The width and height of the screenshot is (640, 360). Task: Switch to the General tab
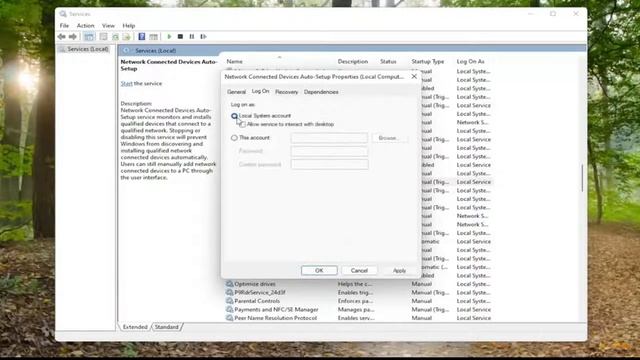[236, 92]
